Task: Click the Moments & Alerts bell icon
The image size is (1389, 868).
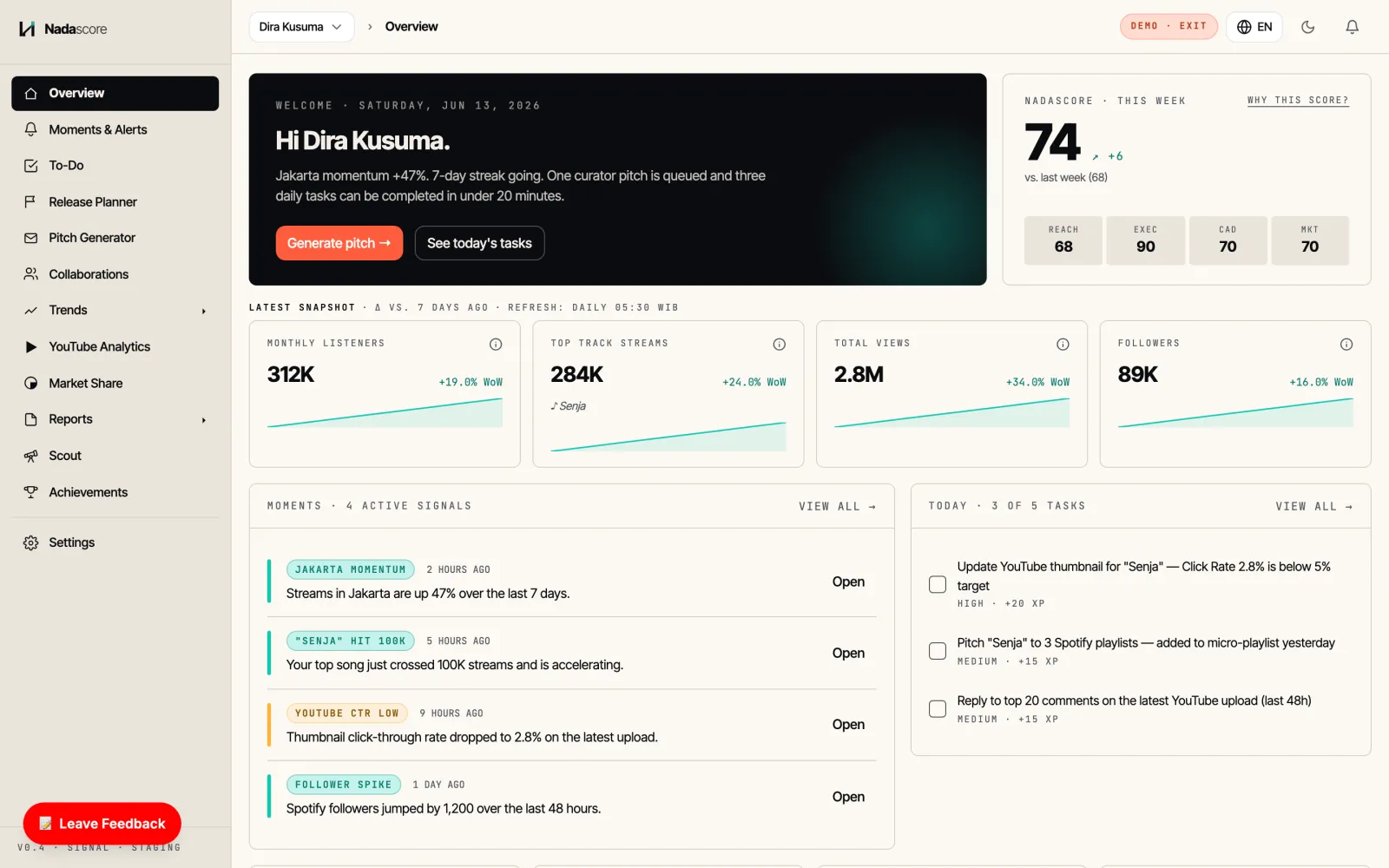Action: (31, 129)
